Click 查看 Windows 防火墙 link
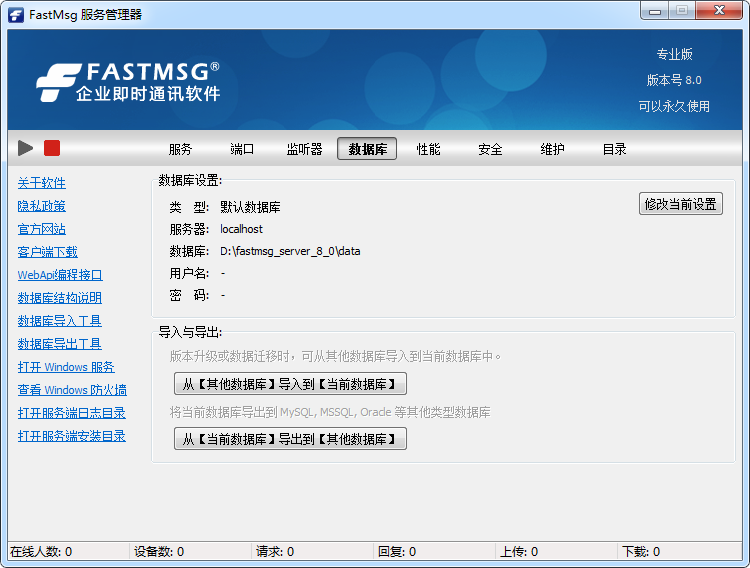This screenshot has height=568, width=750. point(72,390)
